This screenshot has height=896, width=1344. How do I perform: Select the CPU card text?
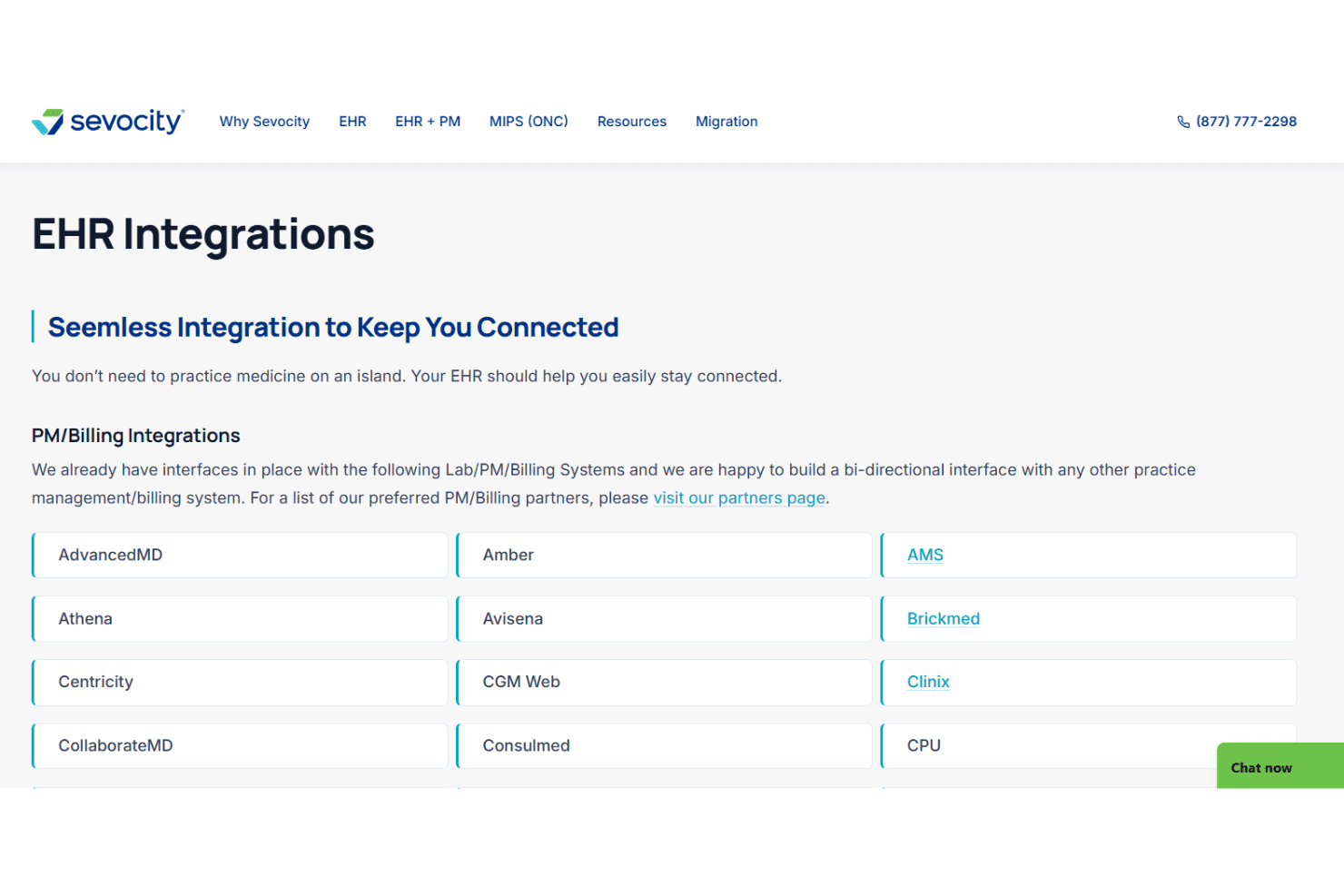click(x=924, y=745)
